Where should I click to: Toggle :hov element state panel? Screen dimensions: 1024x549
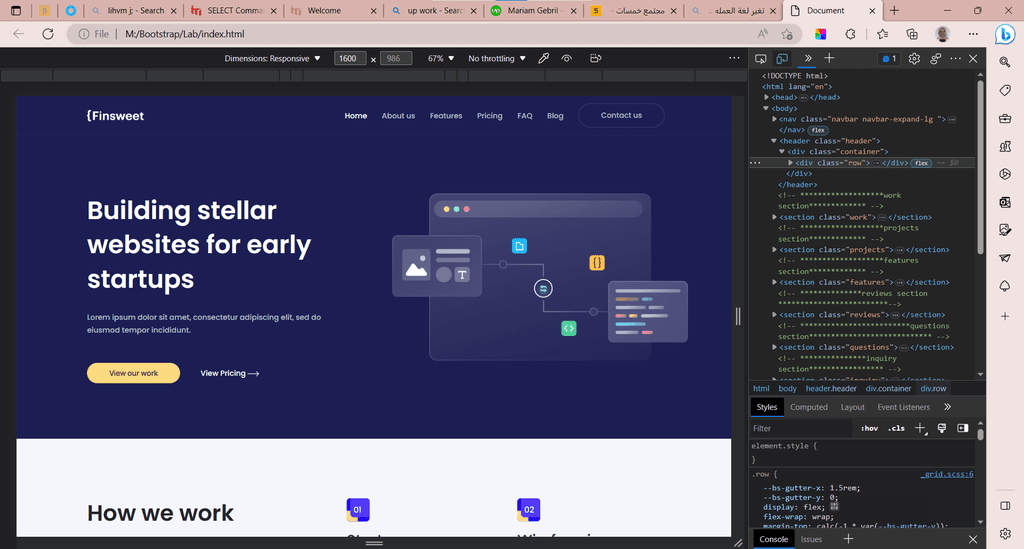tap(869, 429)
